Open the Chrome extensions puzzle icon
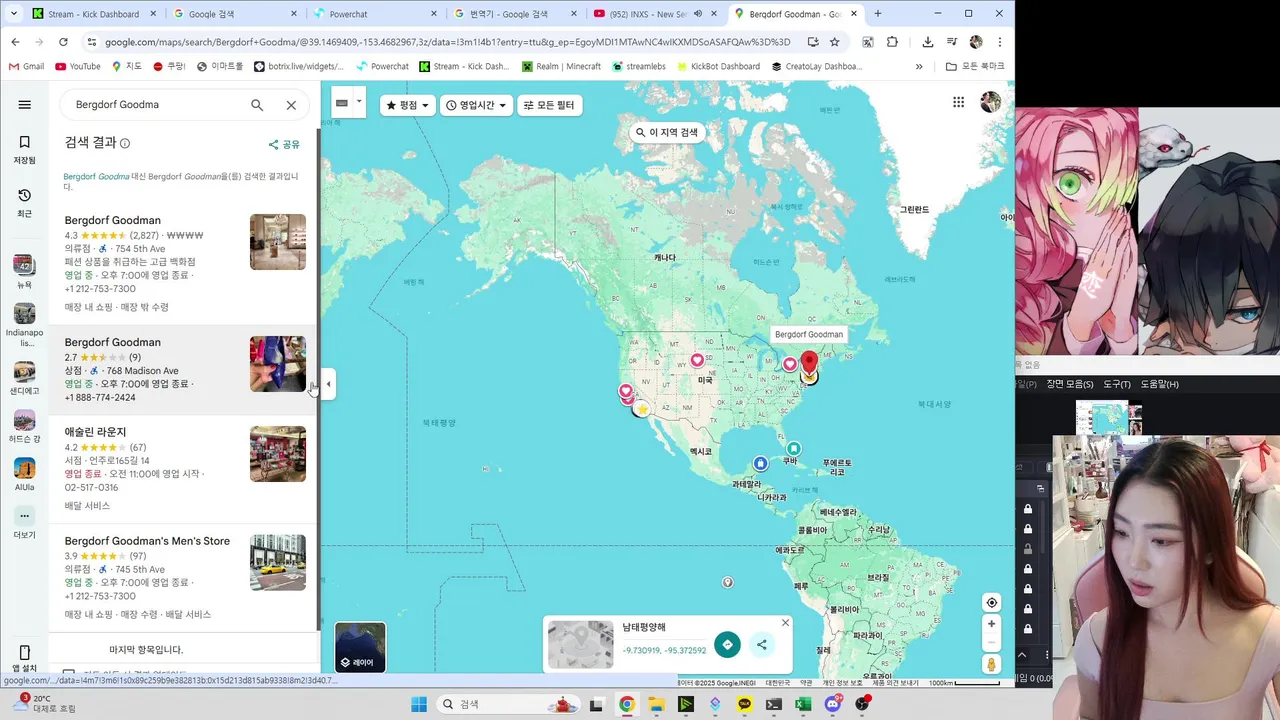This screenshot has width=1280, height=720. (892, 42)
